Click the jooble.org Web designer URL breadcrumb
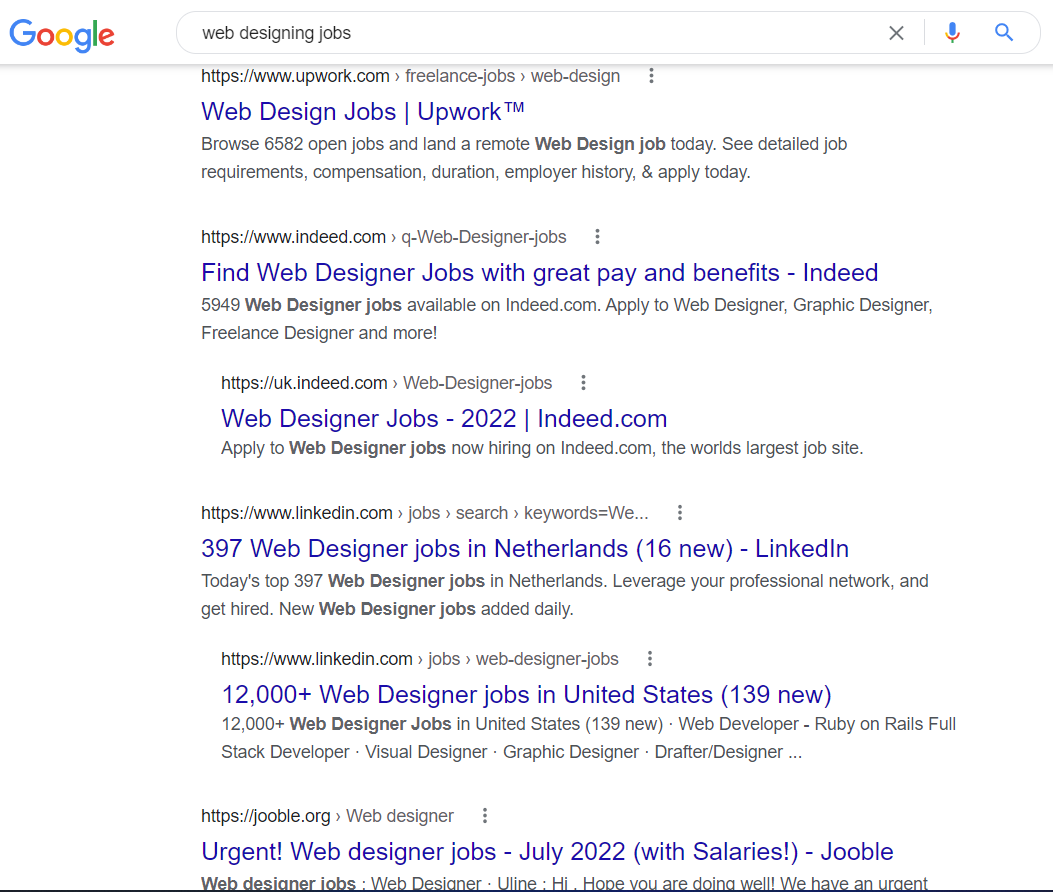 coord(327,816)
